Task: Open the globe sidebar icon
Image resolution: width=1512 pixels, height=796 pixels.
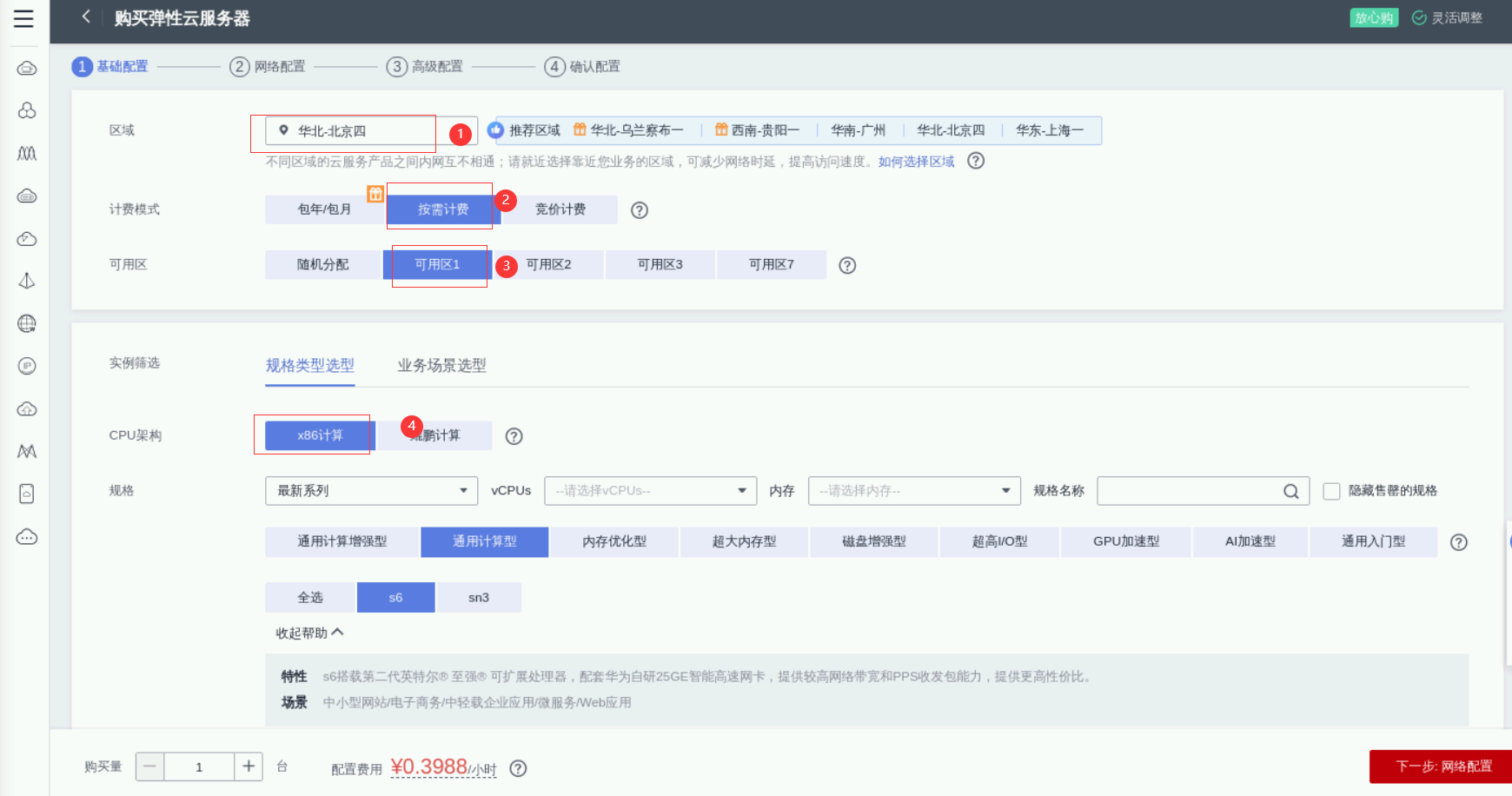Action: click(x=27, y=323)
